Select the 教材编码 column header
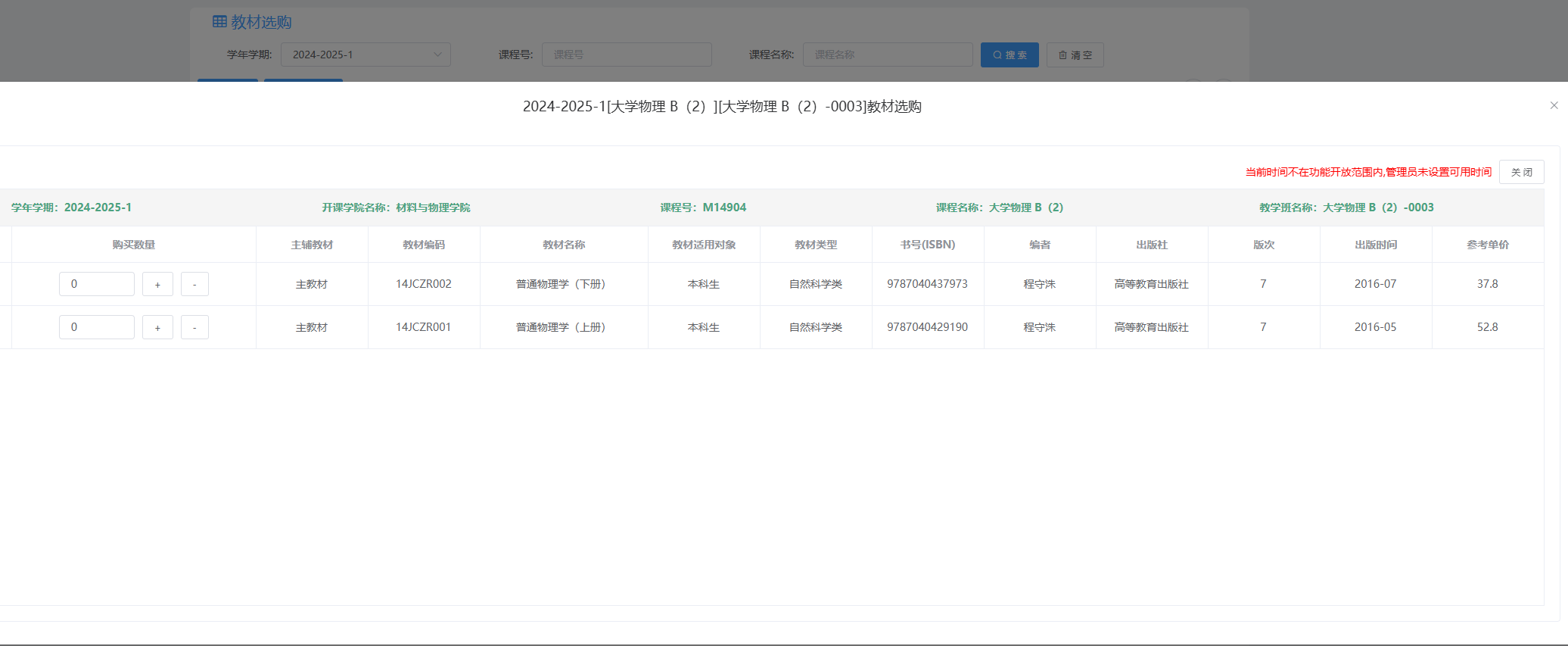This screenshot has height=646, width=1568. point(424,245)
